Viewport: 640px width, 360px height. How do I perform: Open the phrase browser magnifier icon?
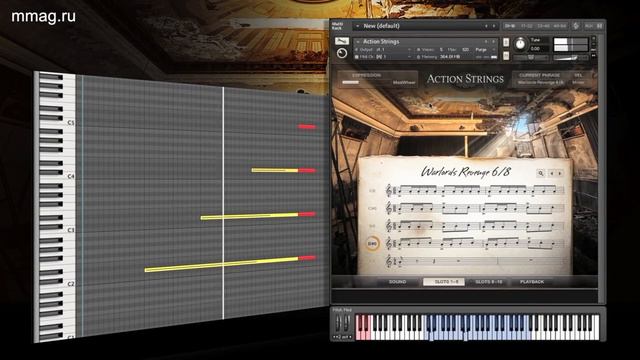tap(541, 173)
